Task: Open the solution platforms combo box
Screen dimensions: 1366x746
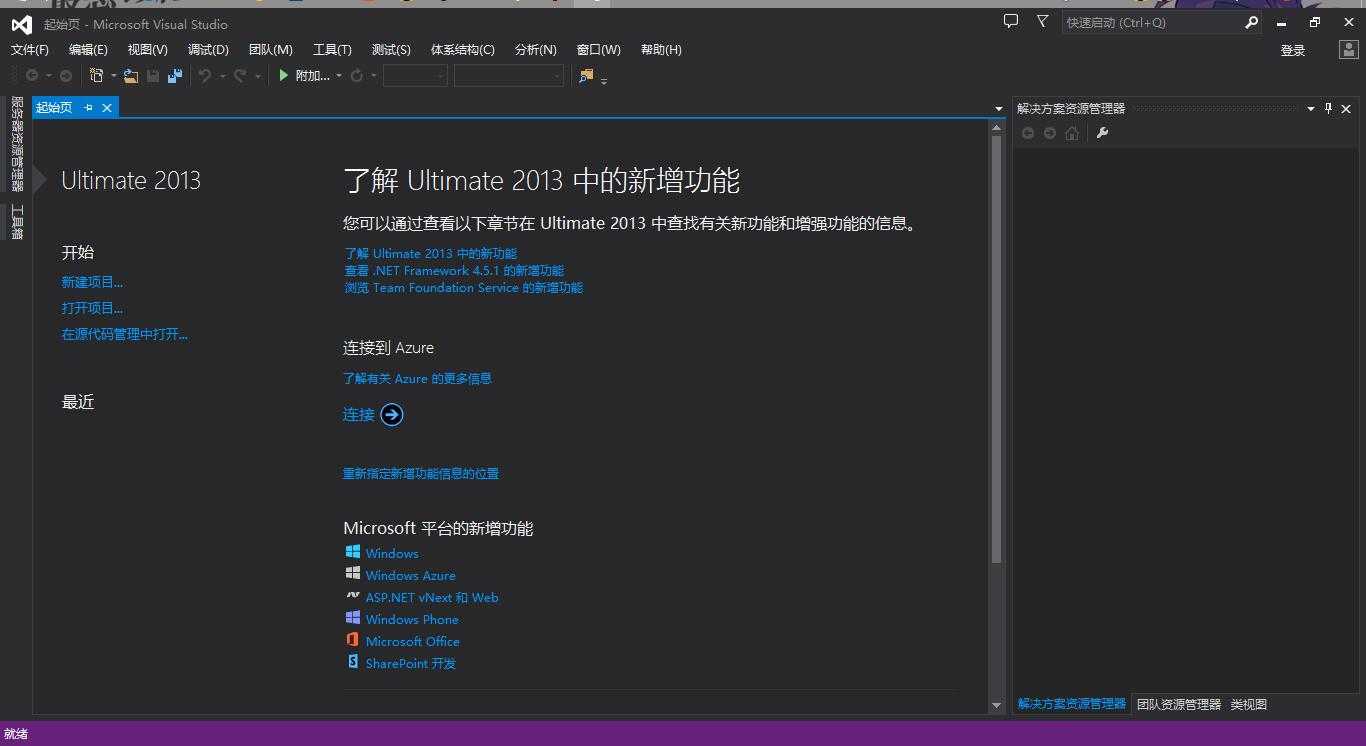Action: point(509,76)
